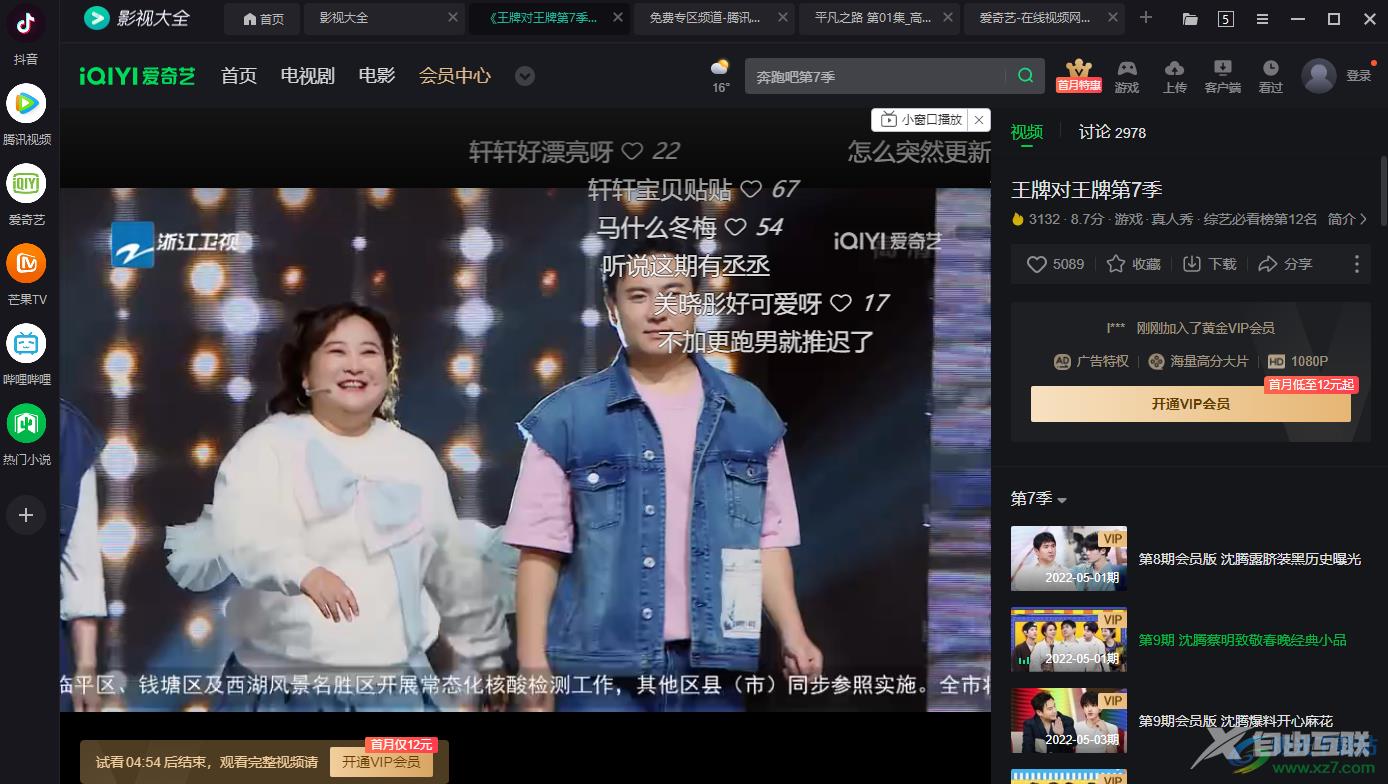Open thumbnail for 第8期会员版 沈腾露脐装黑历史曝光
The image size is (1388, 784).
coord(1069,559)
